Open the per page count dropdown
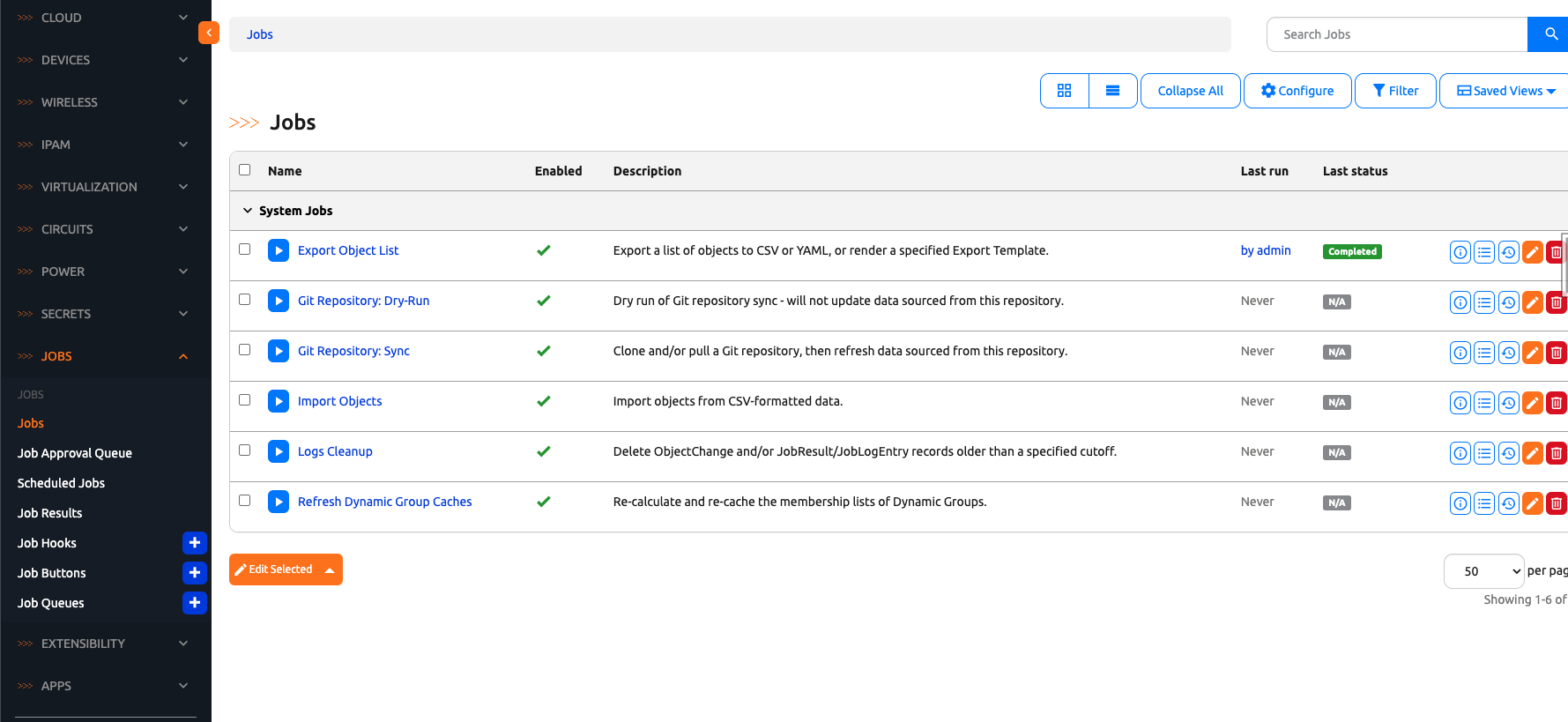The image size is (1568, 722). click(1483, 571)
